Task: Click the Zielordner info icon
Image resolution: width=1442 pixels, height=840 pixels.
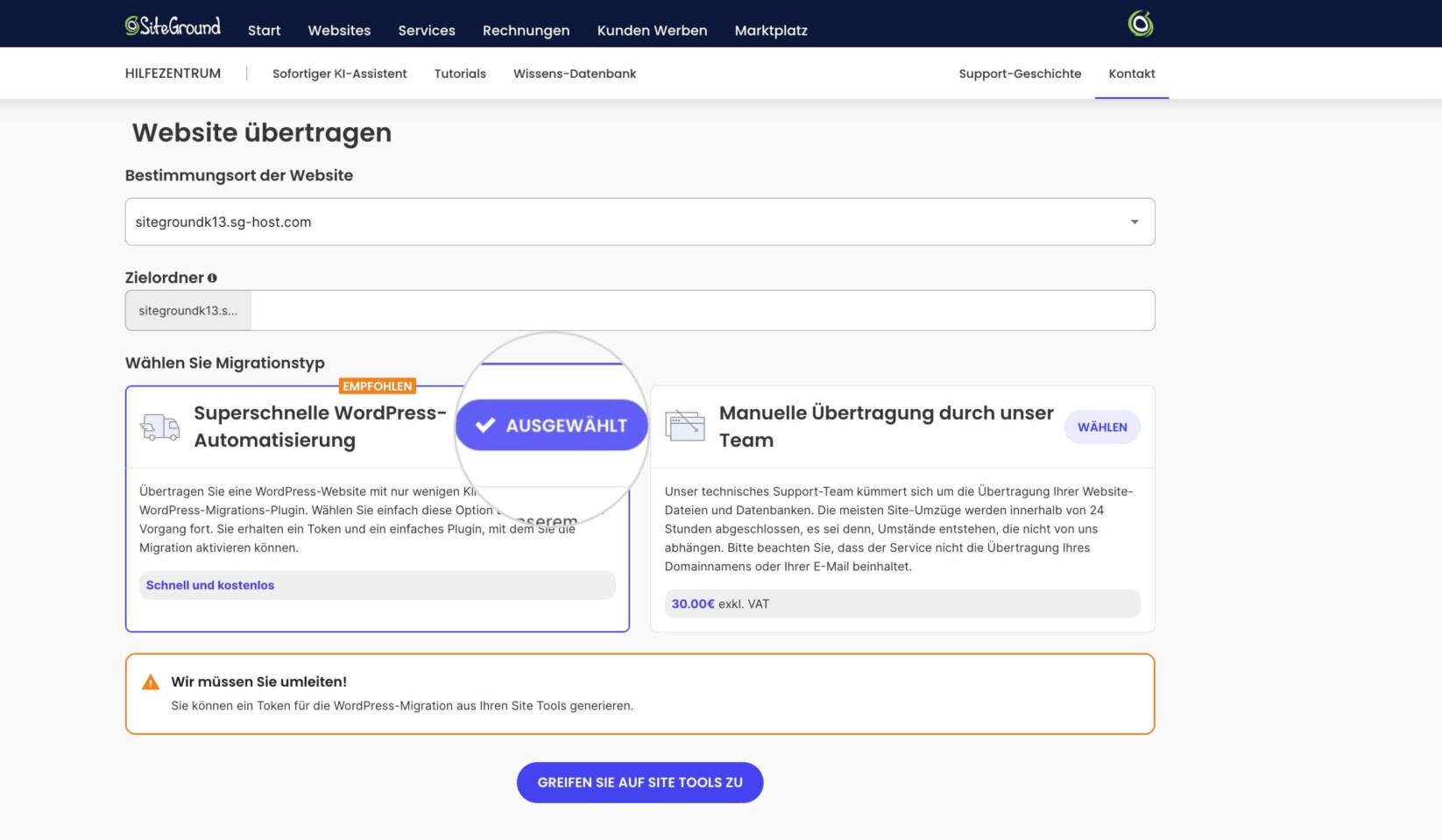Action: (212, 278)
